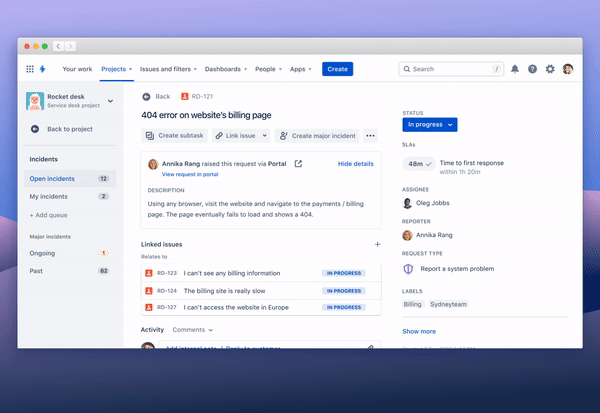The height and width of the screenshot is (413, 600).
Task: Click in the Search field
Action: (x=452, y=69)
